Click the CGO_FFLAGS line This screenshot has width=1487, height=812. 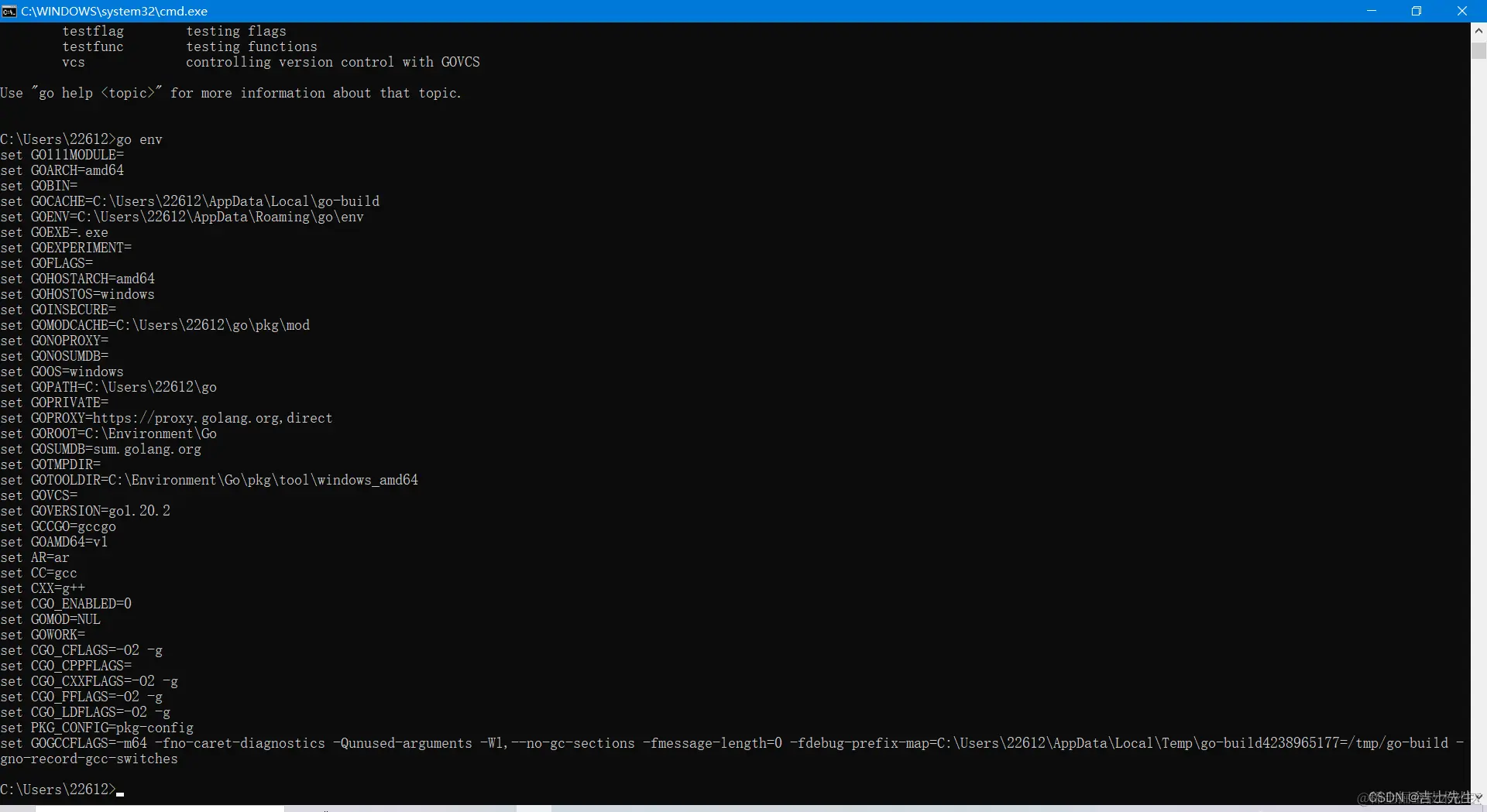81,697
